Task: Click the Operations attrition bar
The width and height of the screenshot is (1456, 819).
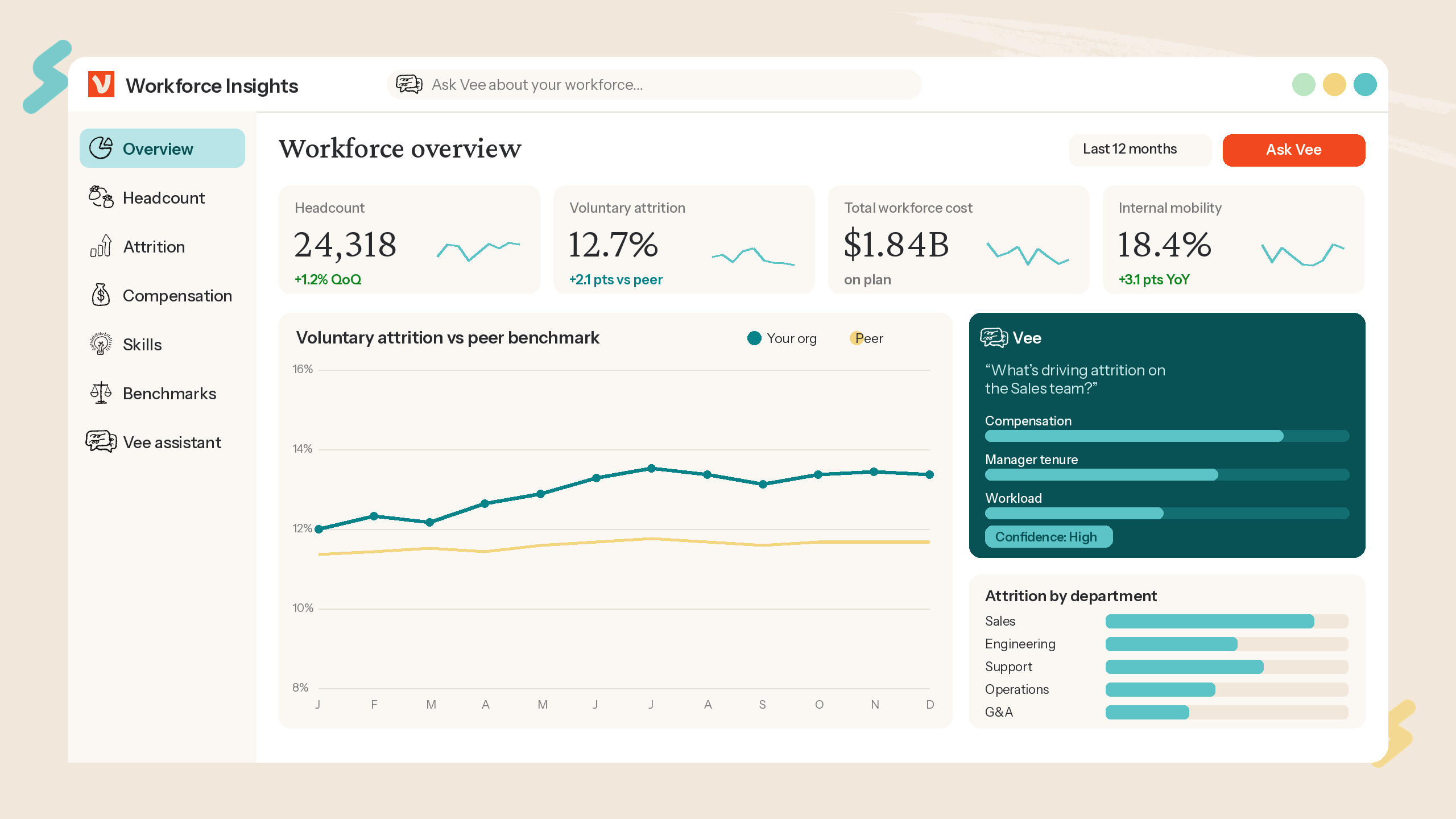Action: click(1227, 689)
